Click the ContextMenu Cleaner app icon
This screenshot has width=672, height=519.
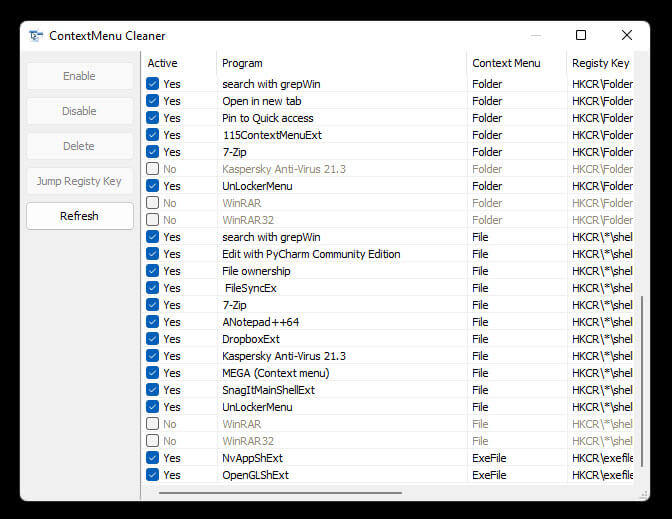pyautogui.click(x=36, y=36)
